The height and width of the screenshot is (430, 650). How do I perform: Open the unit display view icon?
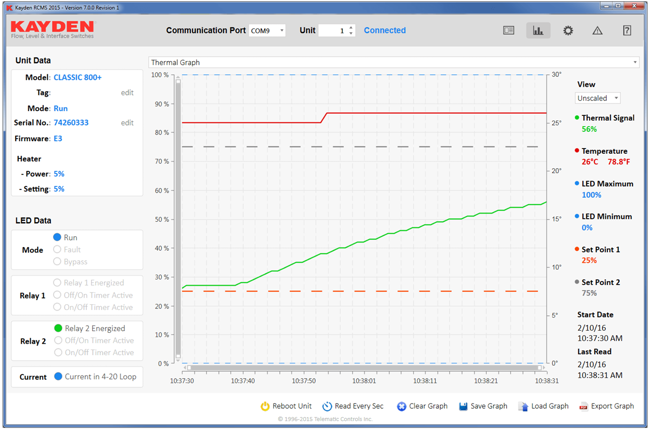pos(509,30)
